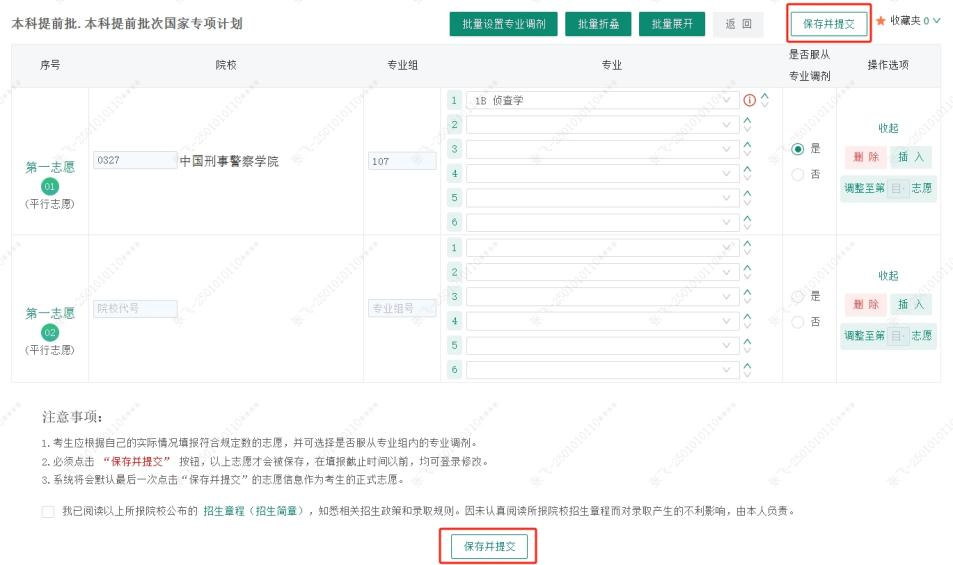
Task: Collapse first 志愿 using 收起
Action: pyautogui.click(x=888, y=128)
